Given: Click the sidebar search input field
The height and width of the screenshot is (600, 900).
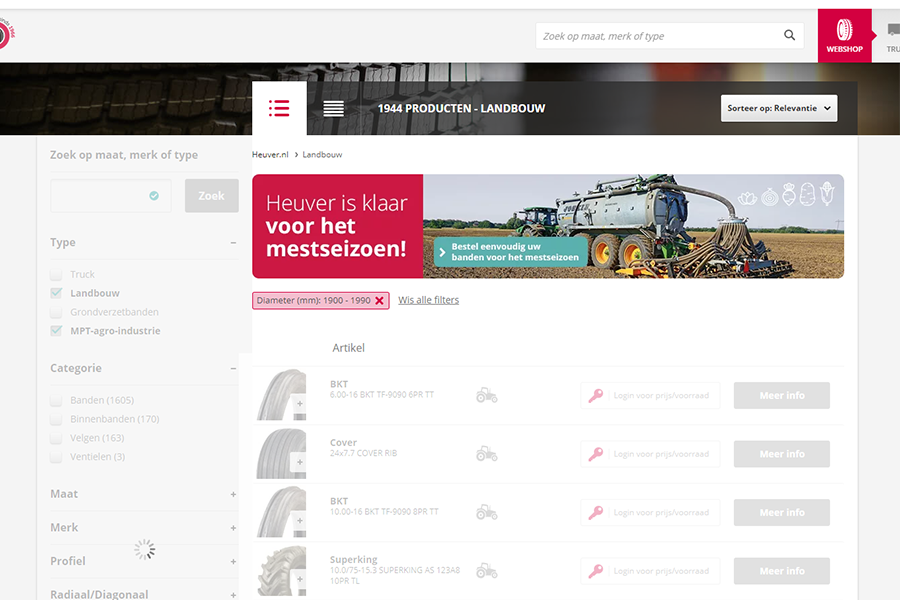Looking at the screenshot, I should (111, 196).
